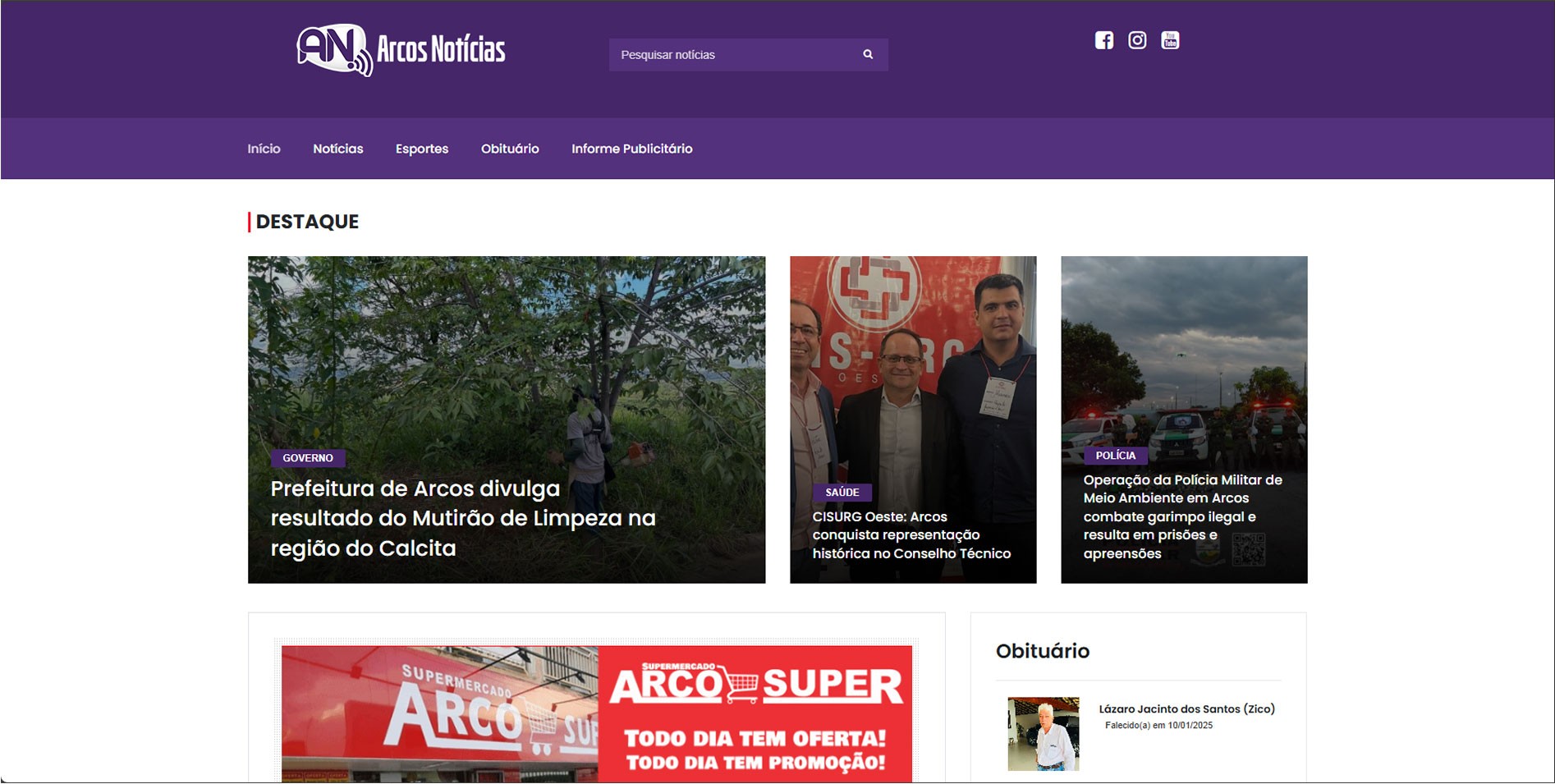Click the GOVERNO category tag
The height and width of the screenshot is (784, 1555).
coord(308,458)
